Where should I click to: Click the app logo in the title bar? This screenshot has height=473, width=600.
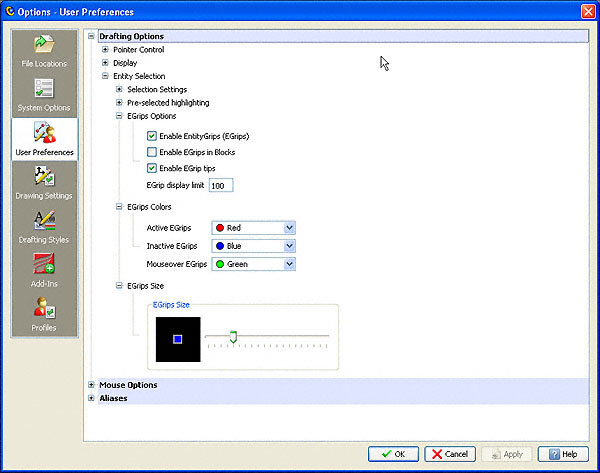pos(10,11)
